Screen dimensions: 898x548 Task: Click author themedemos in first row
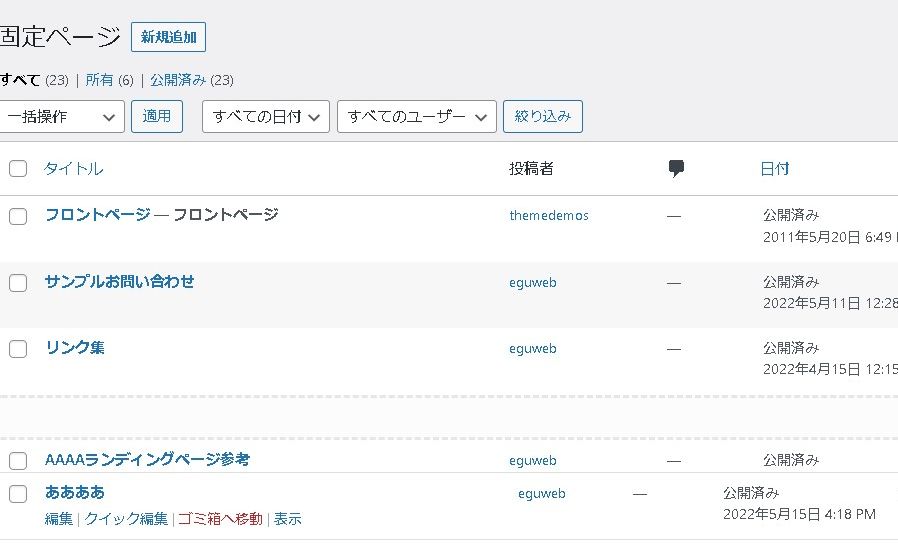tap(549, 216)
